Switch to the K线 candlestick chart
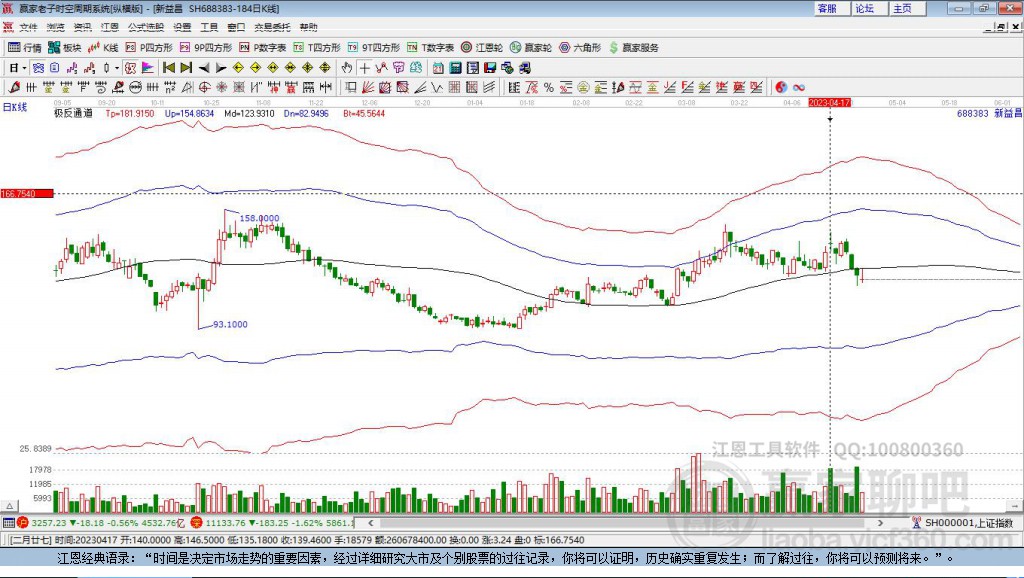Viewport: 1024px width, 578px height. [x=103, y=48]
